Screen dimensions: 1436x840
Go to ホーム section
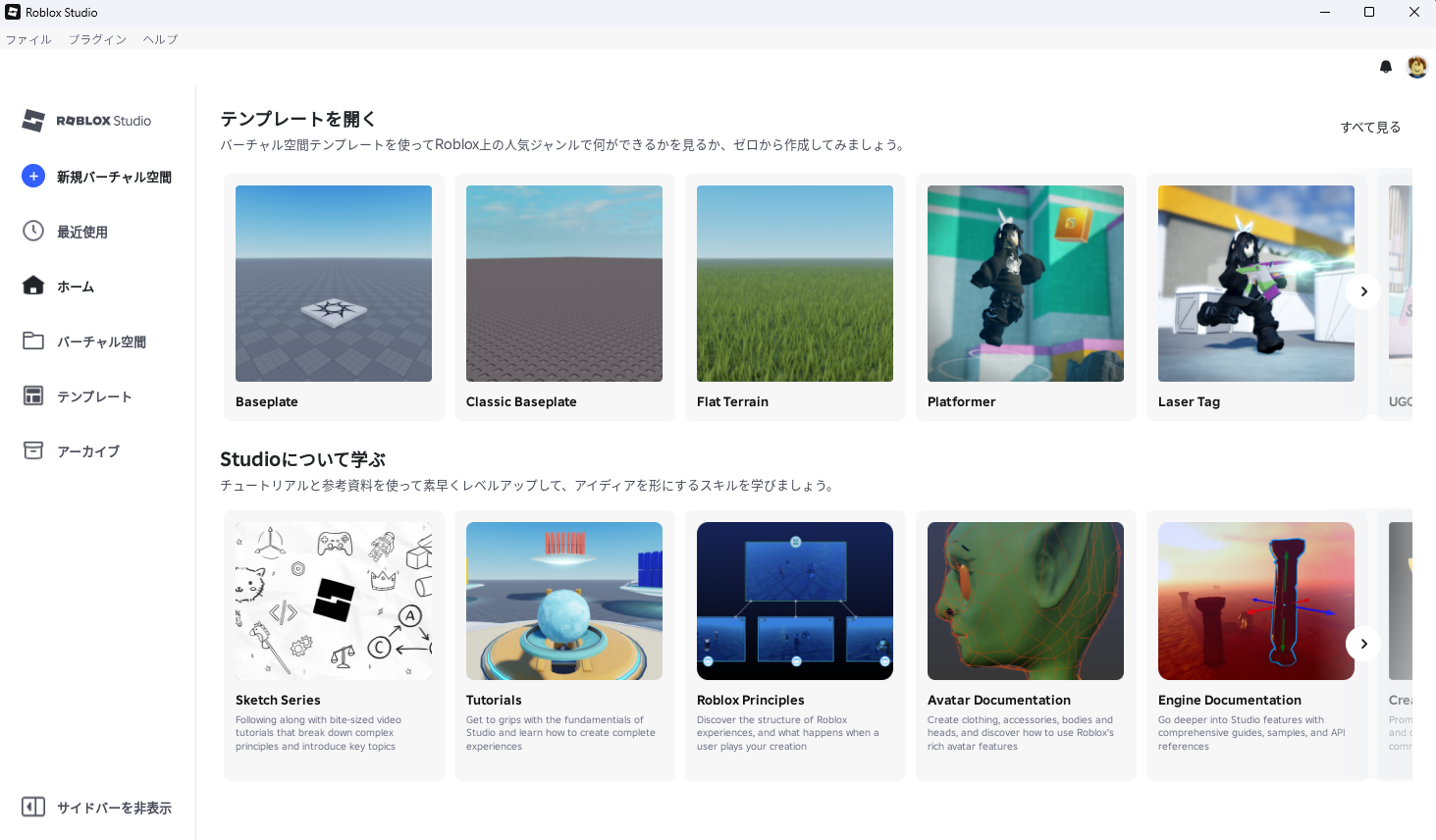coord(76,287)
